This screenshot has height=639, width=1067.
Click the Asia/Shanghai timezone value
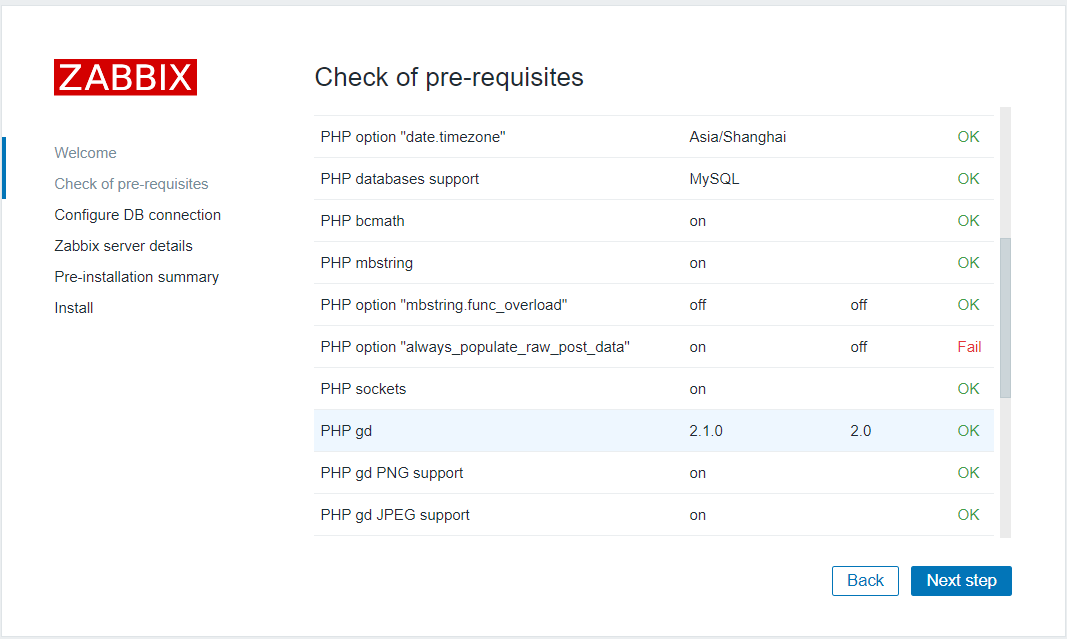pos(737,137)
